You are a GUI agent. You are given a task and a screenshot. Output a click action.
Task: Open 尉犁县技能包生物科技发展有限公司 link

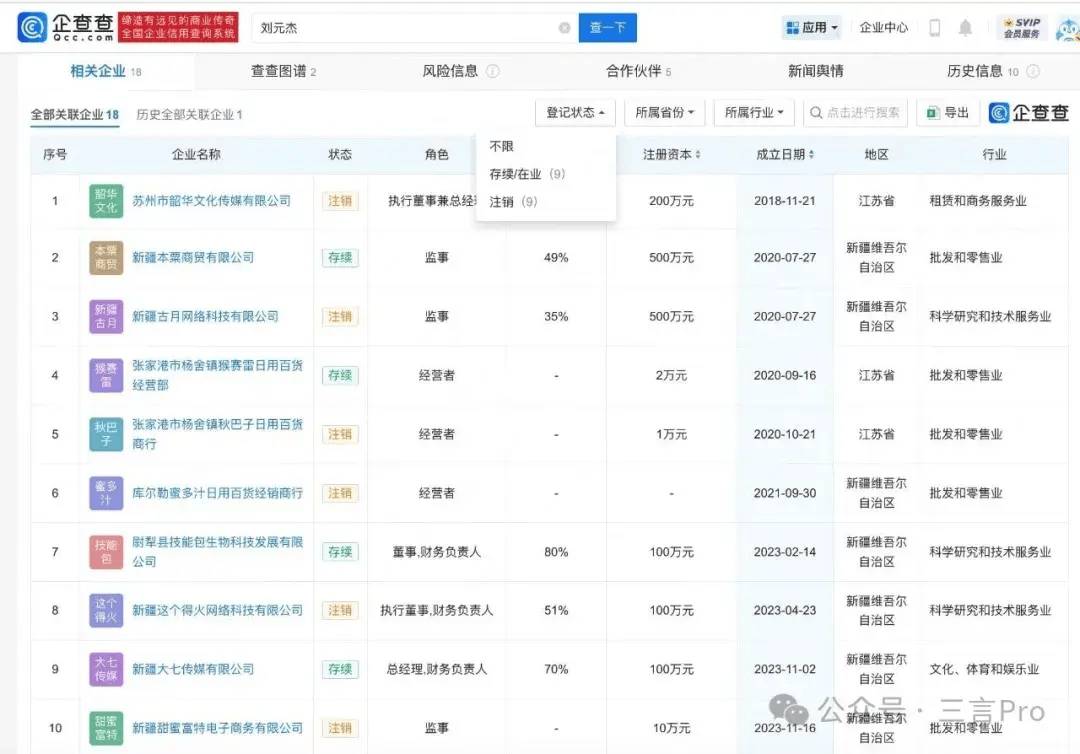pyautogui.click(x=218, y=552)
